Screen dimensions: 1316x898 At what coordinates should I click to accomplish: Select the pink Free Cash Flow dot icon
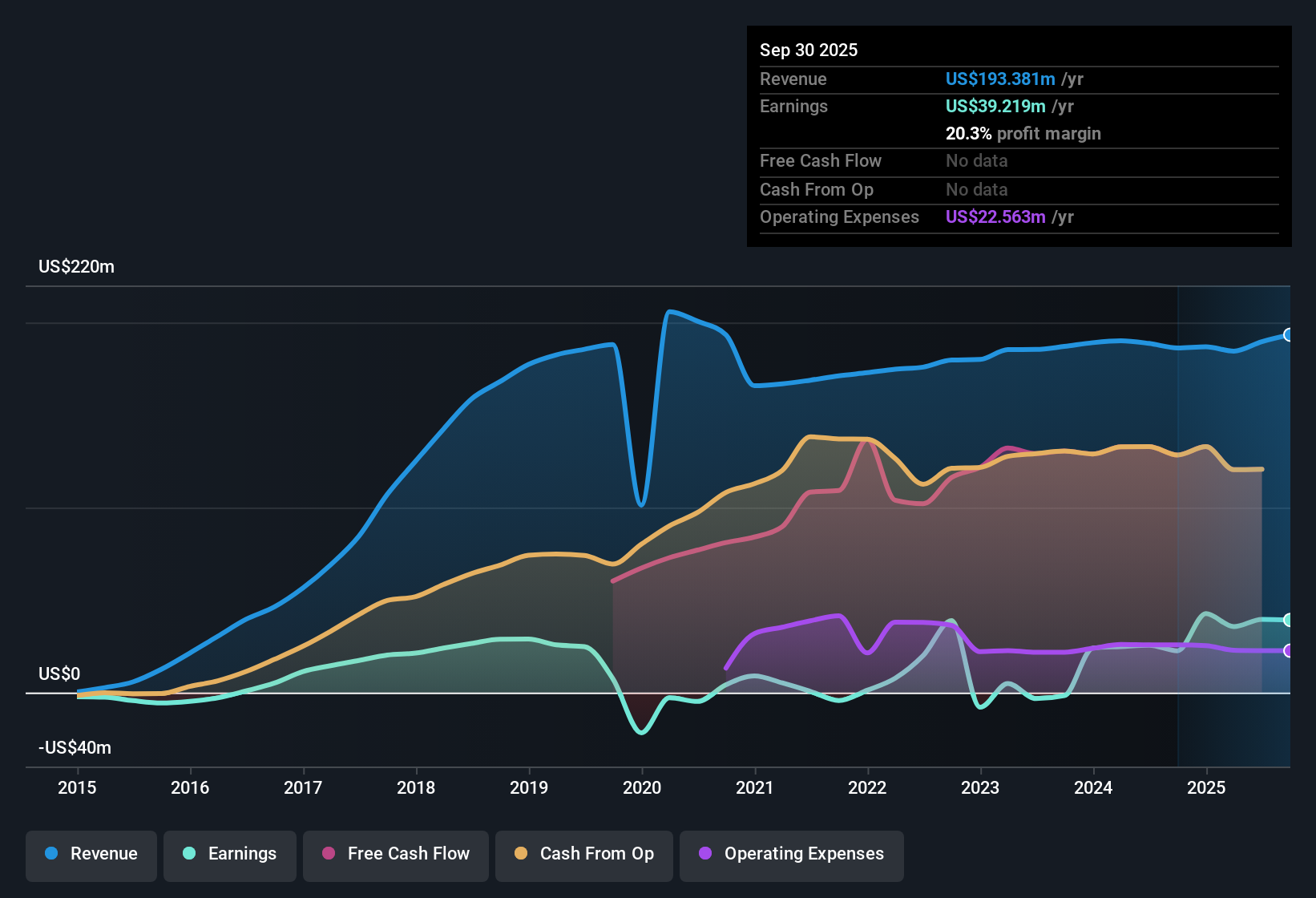pos(328,854)
